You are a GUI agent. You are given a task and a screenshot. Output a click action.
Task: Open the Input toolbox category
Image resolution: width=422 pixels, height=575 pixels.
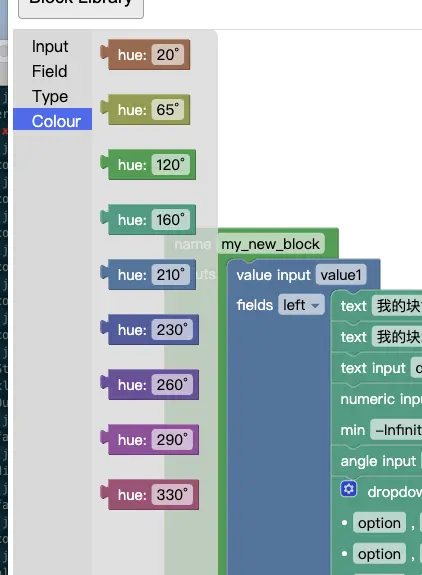[50, 47]
